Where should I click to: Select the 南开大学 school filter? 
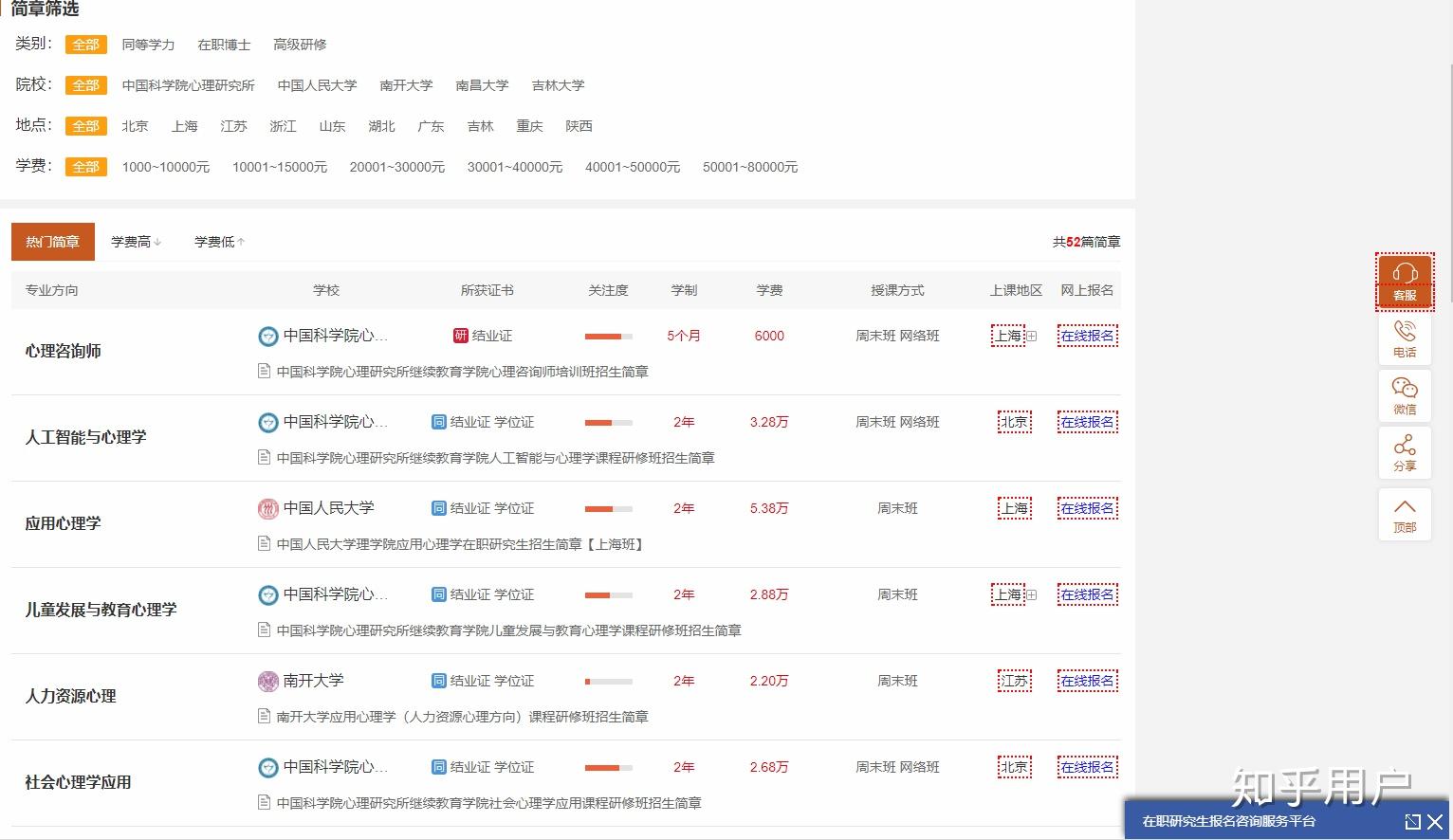[x=406, y=84]
